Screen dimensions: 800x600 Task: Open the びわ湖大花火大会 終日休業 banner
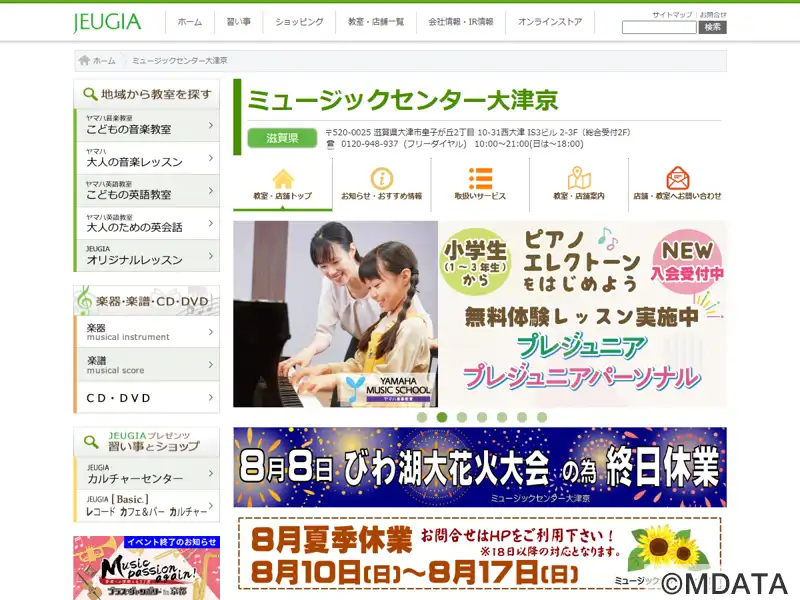click(x=480, y=467)
